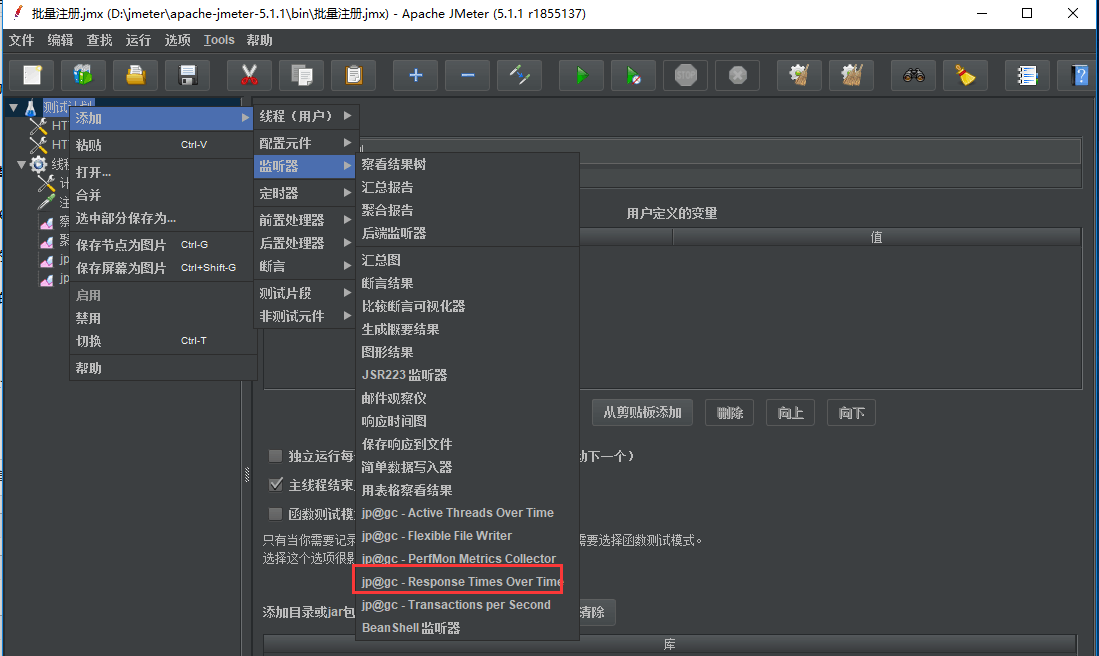Expand 配置元件 submenu
The width and height of the screenshot is (1099, 656).
(x=306, y=143)
